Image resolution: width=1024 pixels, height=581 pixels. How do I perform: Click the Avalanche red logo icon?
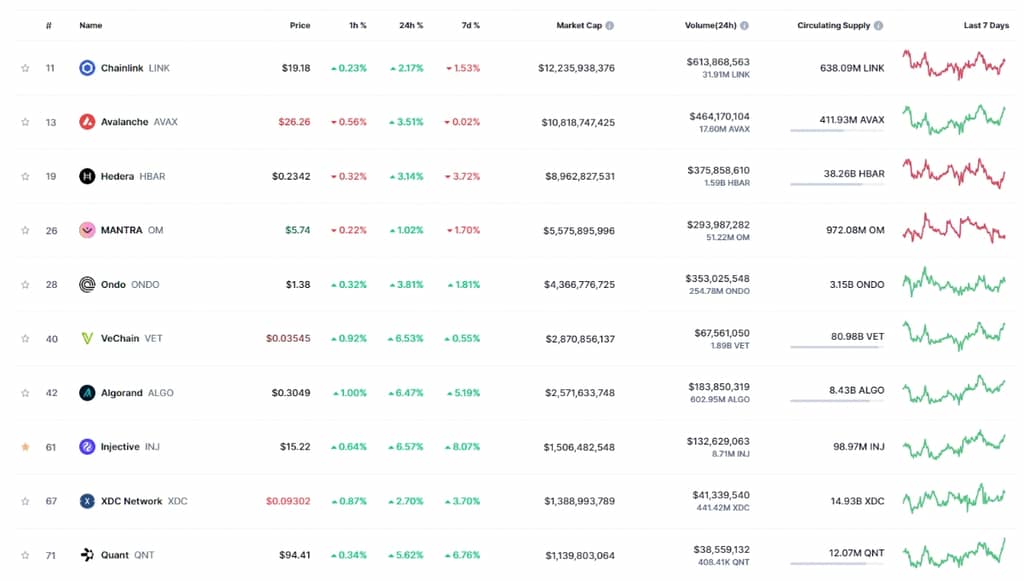pyautogui.click(x=87, y=122)
